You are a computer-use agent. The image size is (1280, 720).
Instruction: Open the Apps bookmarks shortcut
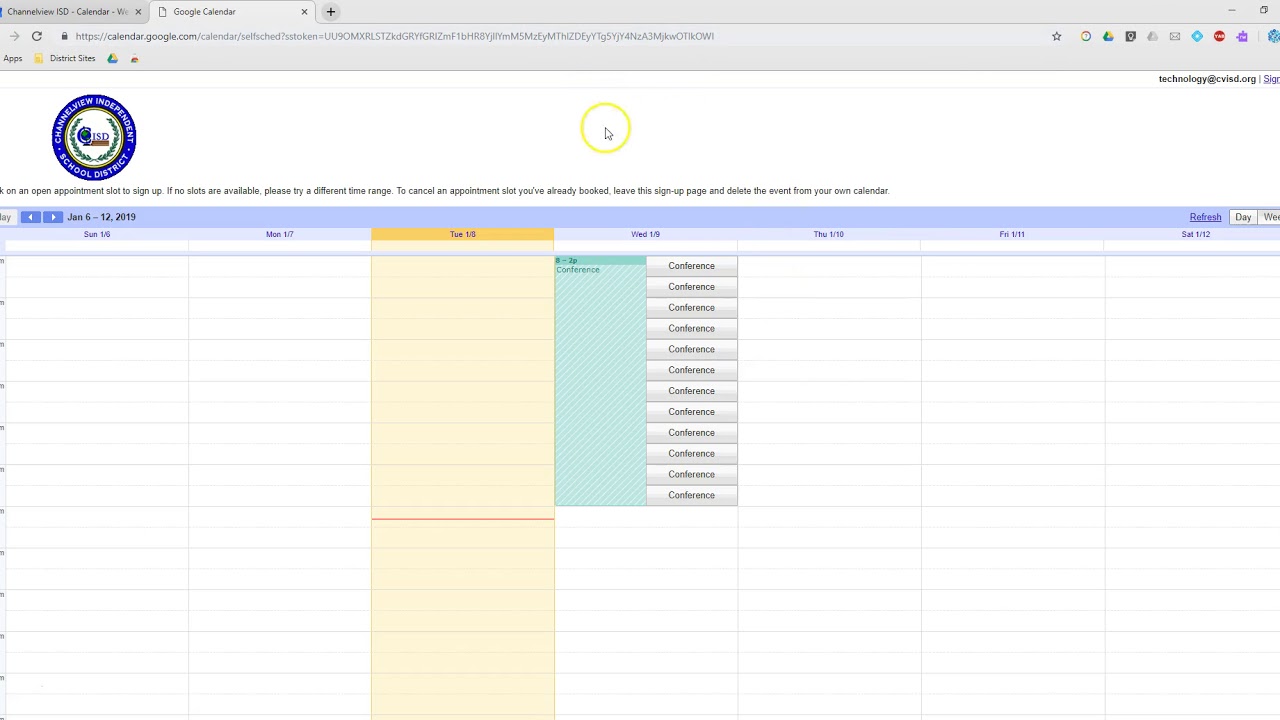click(x=12, y=58)
